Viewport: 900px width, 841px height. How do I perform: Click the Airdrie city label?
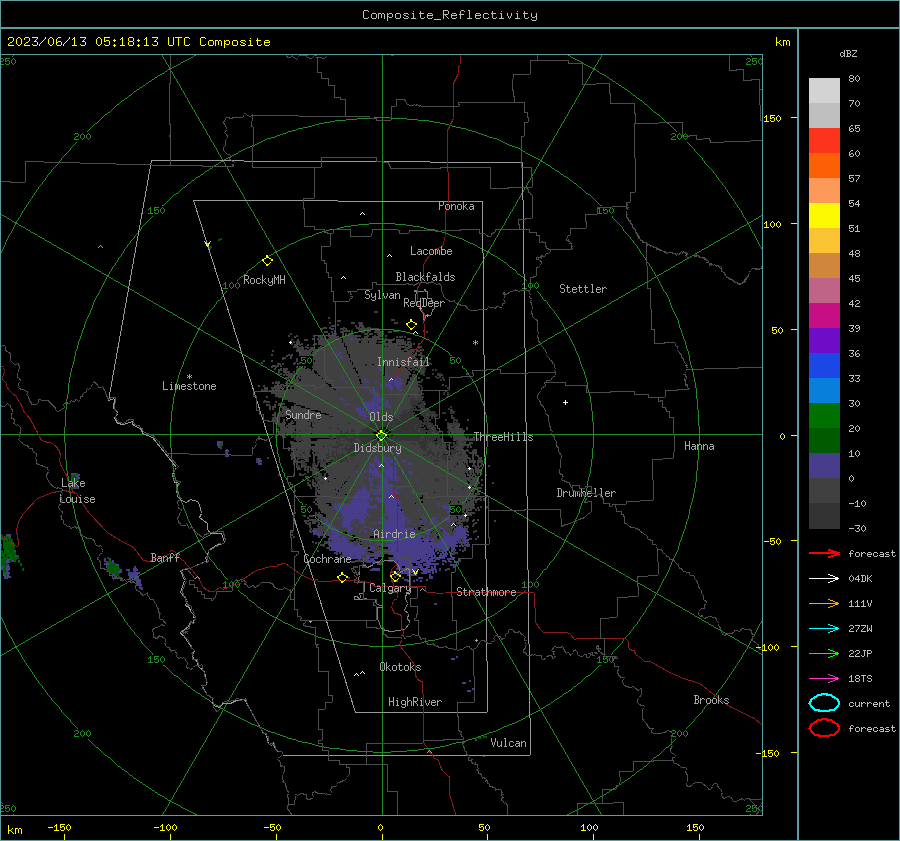394,534
